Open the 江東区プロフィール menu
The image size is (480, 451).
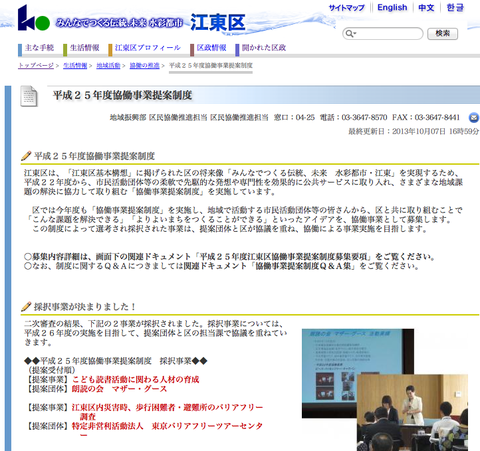pyautogui.click(x=148, y=48)
